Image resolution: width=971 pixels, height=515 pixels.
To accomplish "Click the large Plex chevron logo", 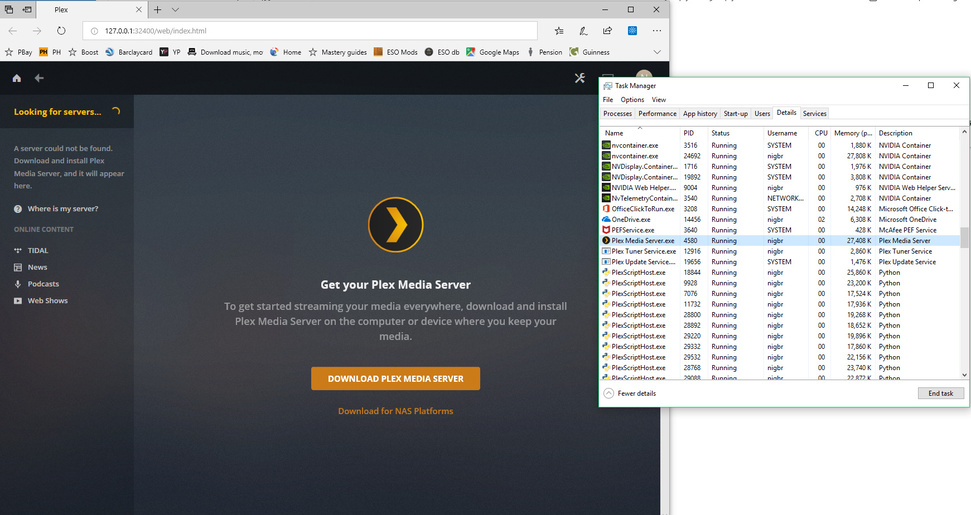I will pos(396,225).
